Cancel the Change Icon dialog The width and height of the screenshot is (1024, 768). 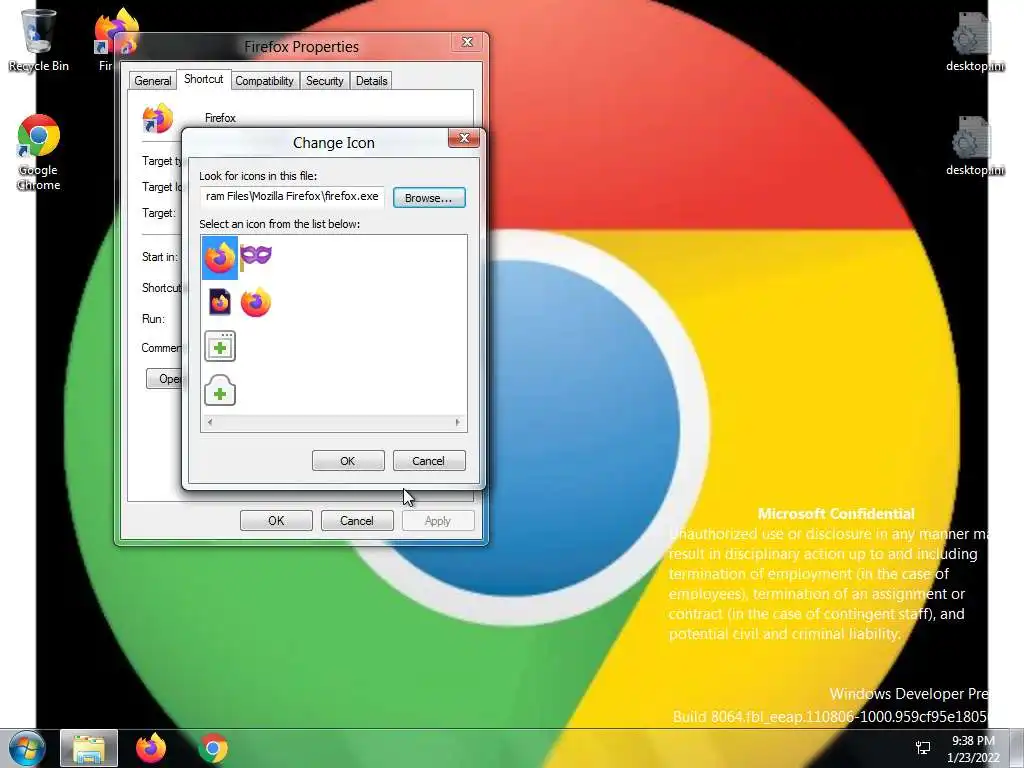[x=429, y=460]
